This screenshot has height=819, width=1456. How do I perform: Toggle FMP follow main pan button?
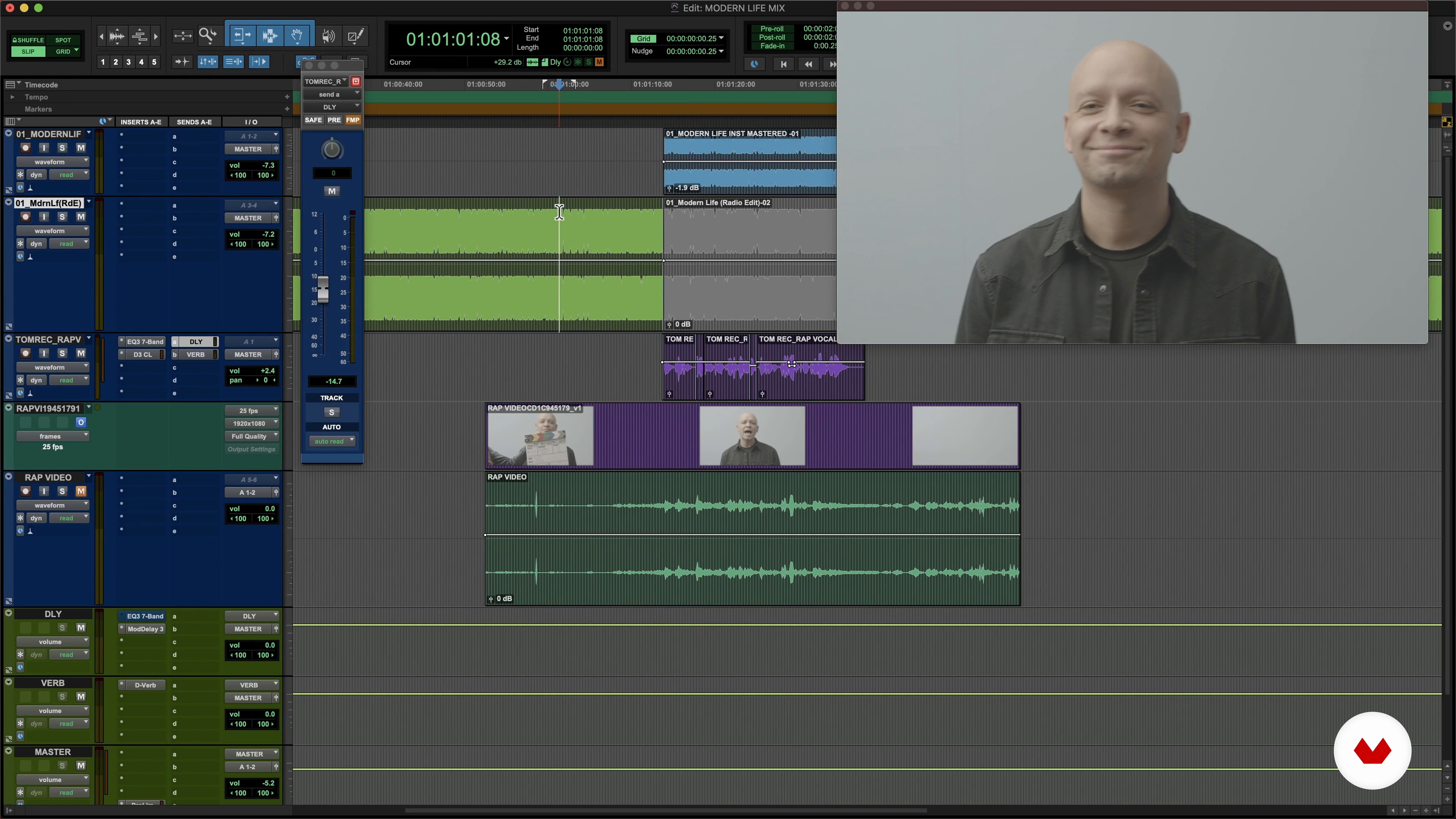pyautogui.click(x=353, y=121)
